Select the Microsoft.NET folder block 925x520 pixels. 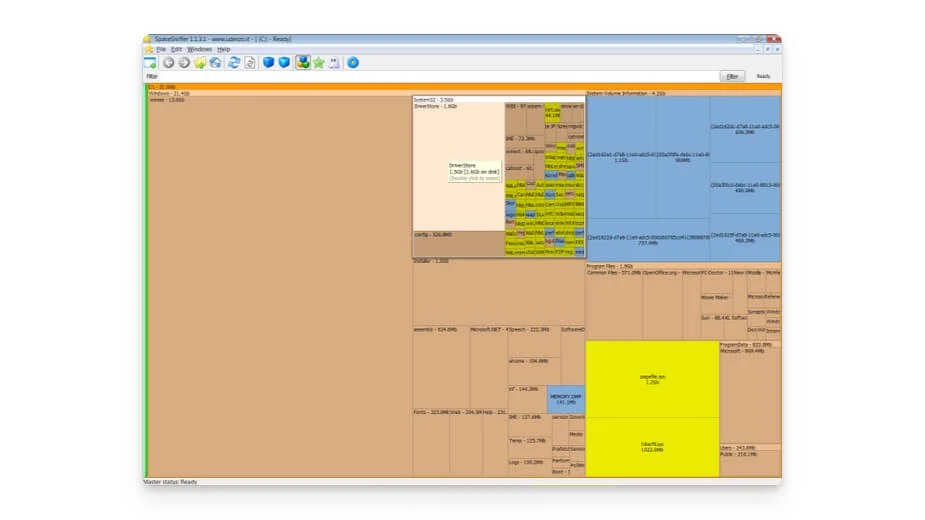(488, 368)
